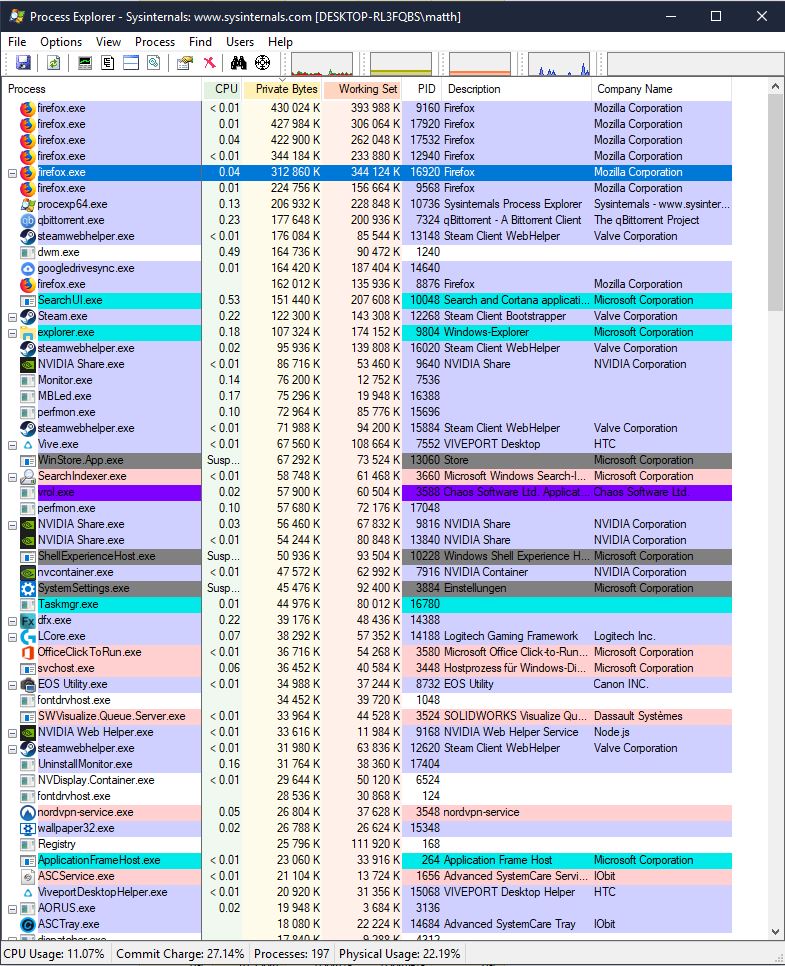The width and height of the screenshot is (785, 966).
Task: Open the Options menu
Action: pos(61,42)
